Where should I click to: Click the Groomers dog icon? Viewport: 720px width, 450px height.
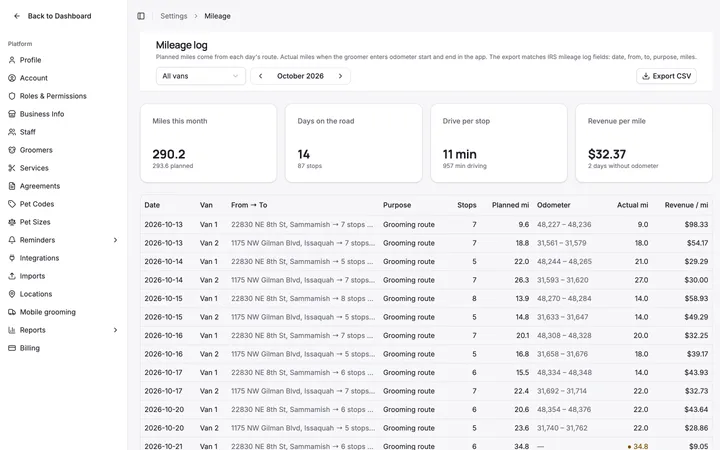12,150
